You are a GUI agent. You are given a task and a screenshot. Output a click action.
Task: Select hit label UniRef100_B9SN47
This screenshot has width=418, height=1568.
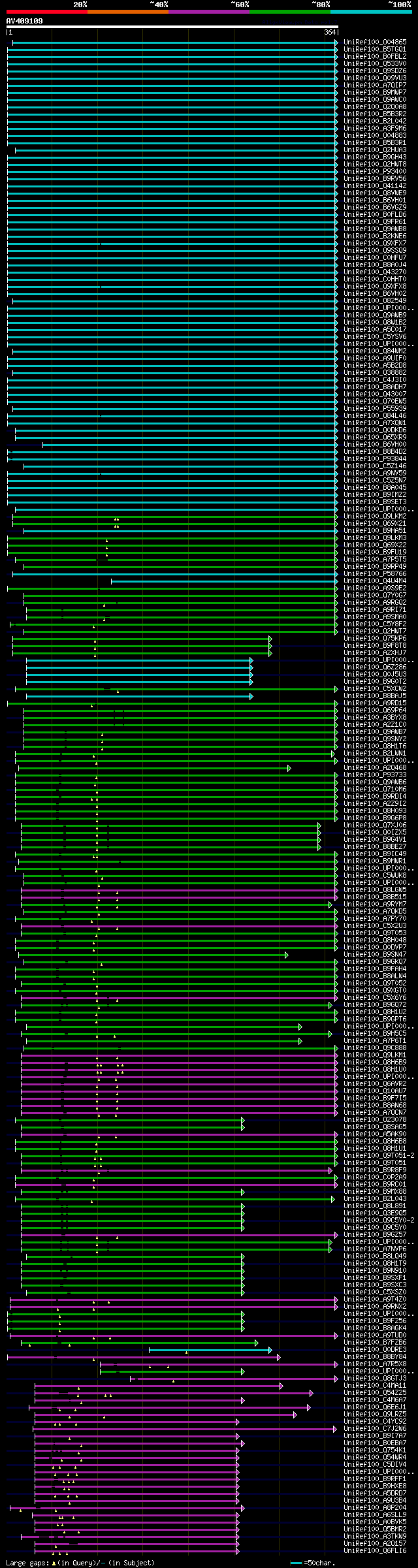coord(375,955)
